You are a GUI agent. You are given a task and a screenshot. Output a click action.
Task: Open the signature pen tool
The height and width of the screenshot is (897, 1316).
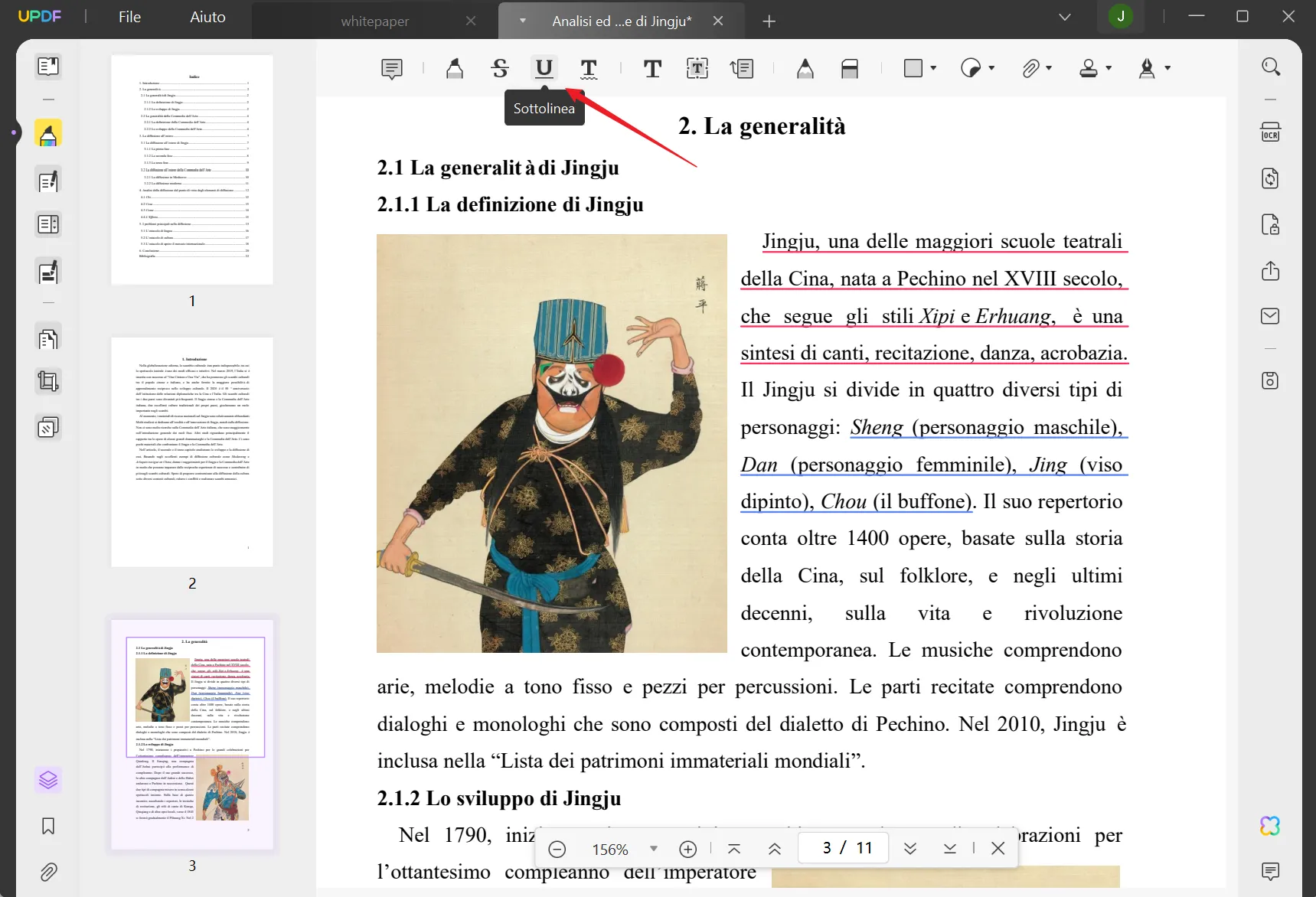coord(1147,69)
